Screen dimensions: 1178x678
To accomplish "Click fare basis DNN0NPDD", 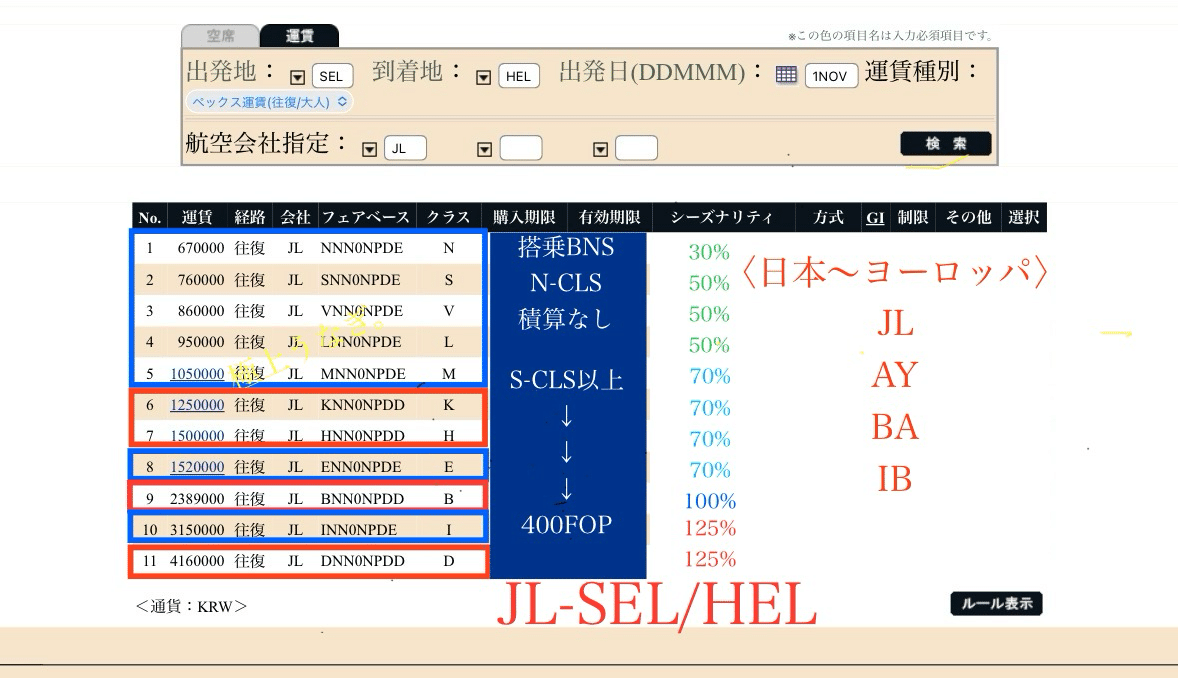I will tap(362, 561).
